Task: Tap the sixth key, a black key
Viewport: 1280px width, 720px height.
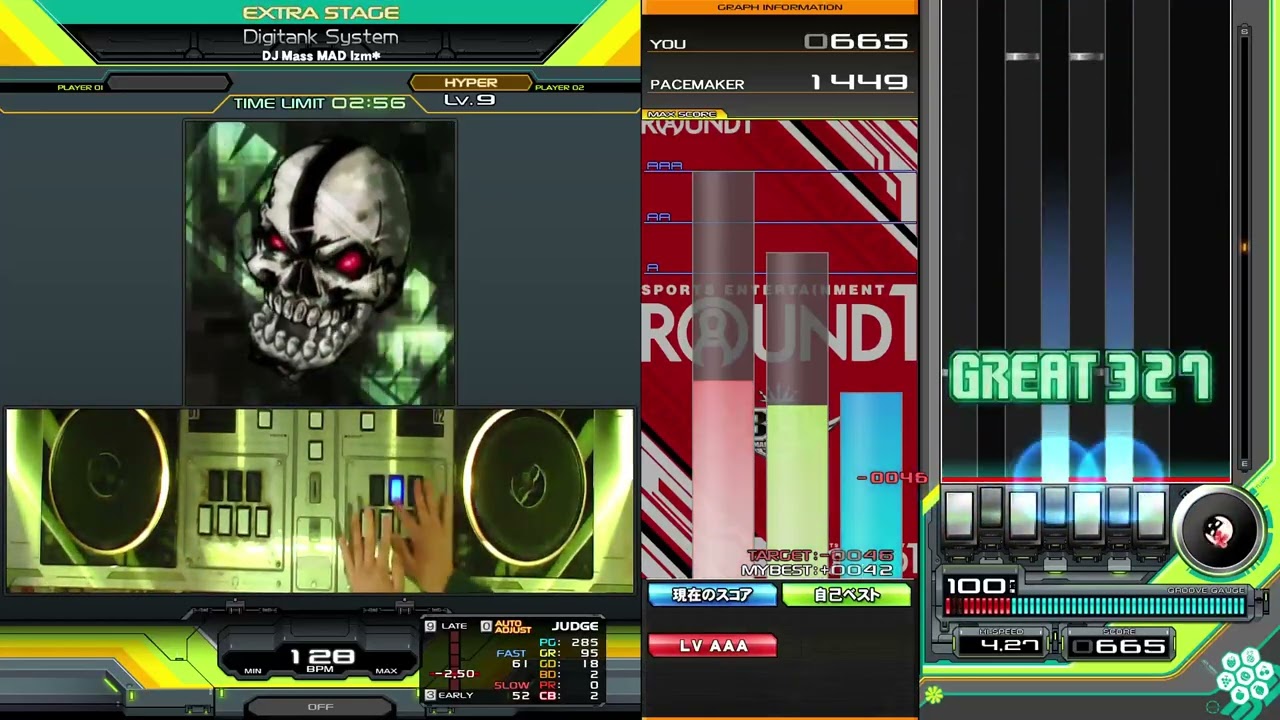Action: pyautogui.click(x=1119, y=510)
